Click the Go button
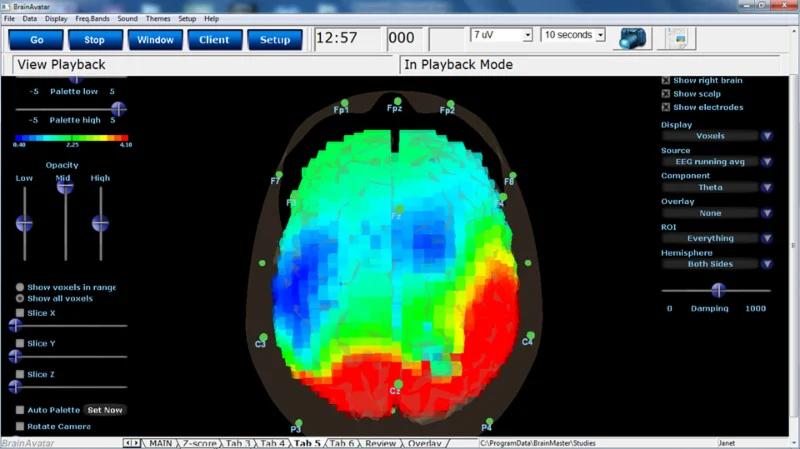This screenshot has width=800, height=449. (x=36, y=40)
